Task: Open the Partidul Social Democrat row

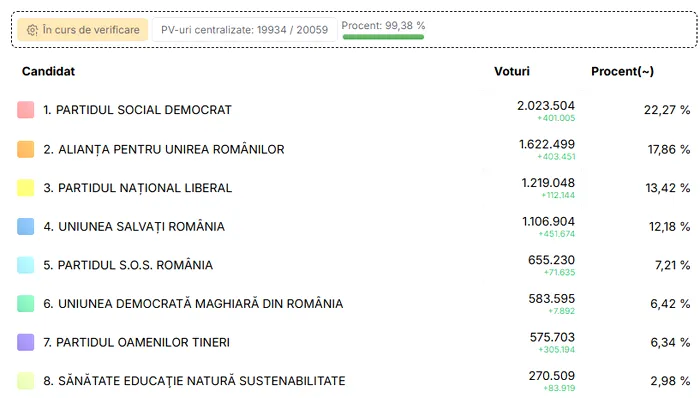Action: [354, 110]
